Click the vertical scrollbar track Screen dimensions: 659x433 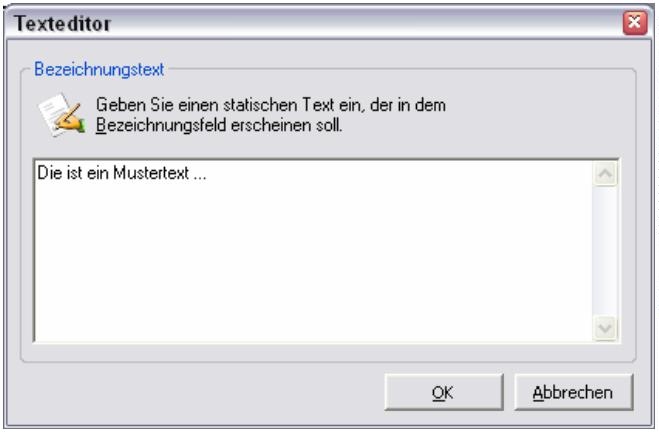603,250
